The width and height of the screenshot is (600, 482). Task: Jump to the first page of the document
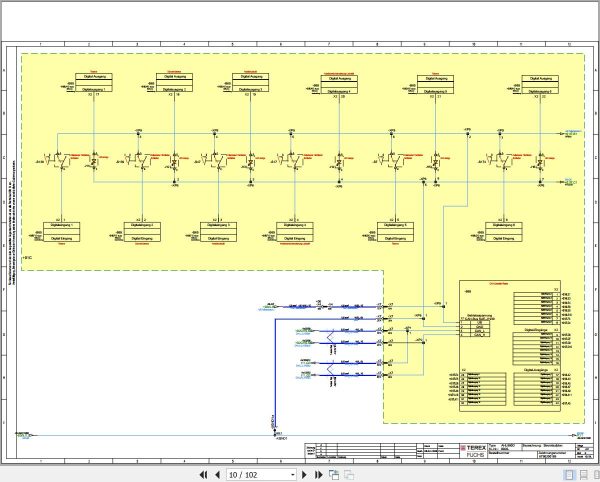[203, 475]
